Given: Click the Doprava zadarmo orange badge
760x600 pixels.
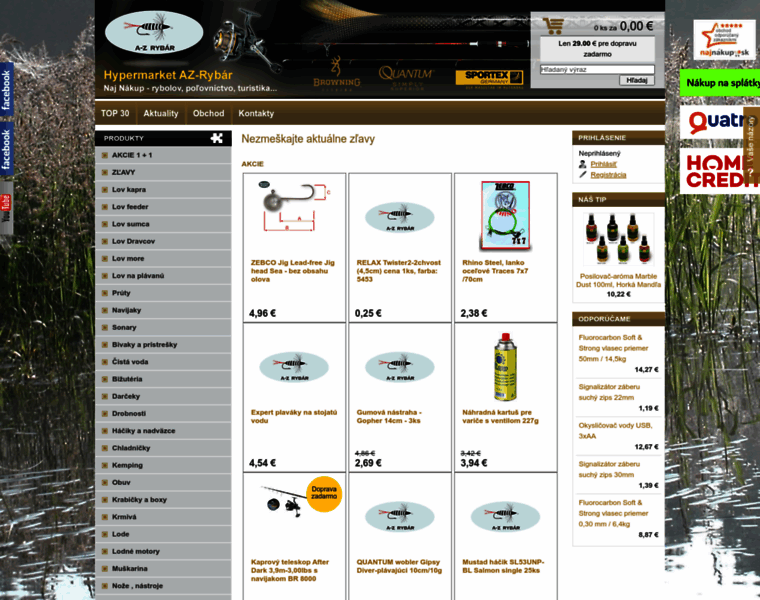Looking at the screenshot, I should click(x=324, y=494).
